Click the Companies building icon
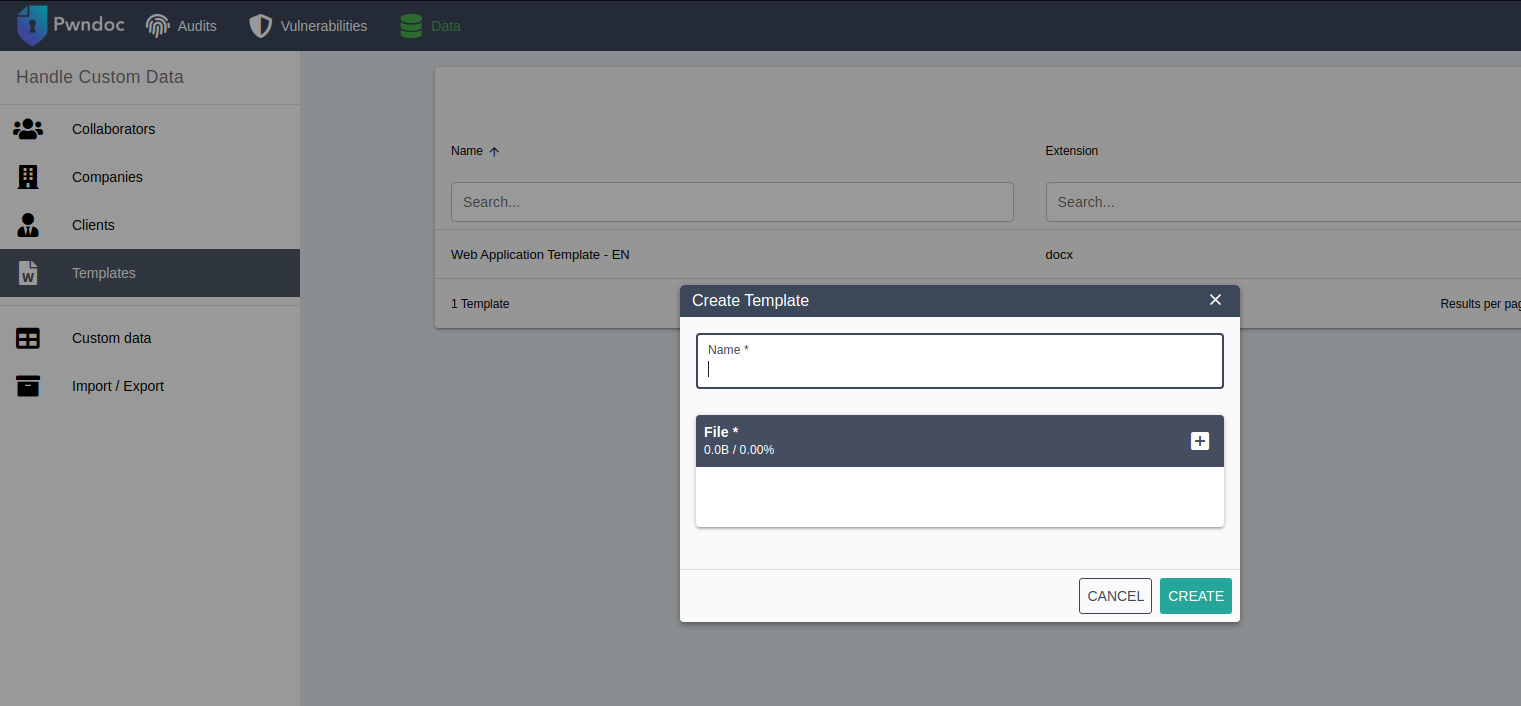The height and width of the screenshot is (706, 1521). coord(28,177)
